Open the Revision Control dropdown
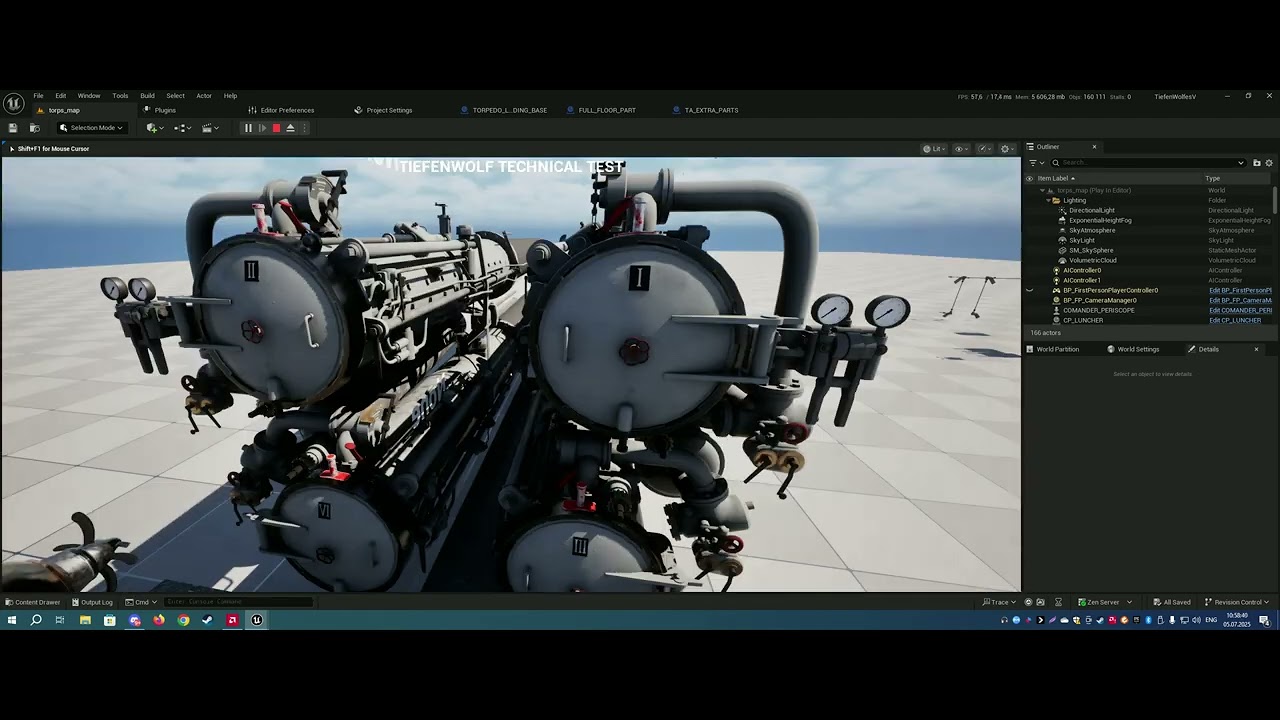 (x=1237, y=602)
